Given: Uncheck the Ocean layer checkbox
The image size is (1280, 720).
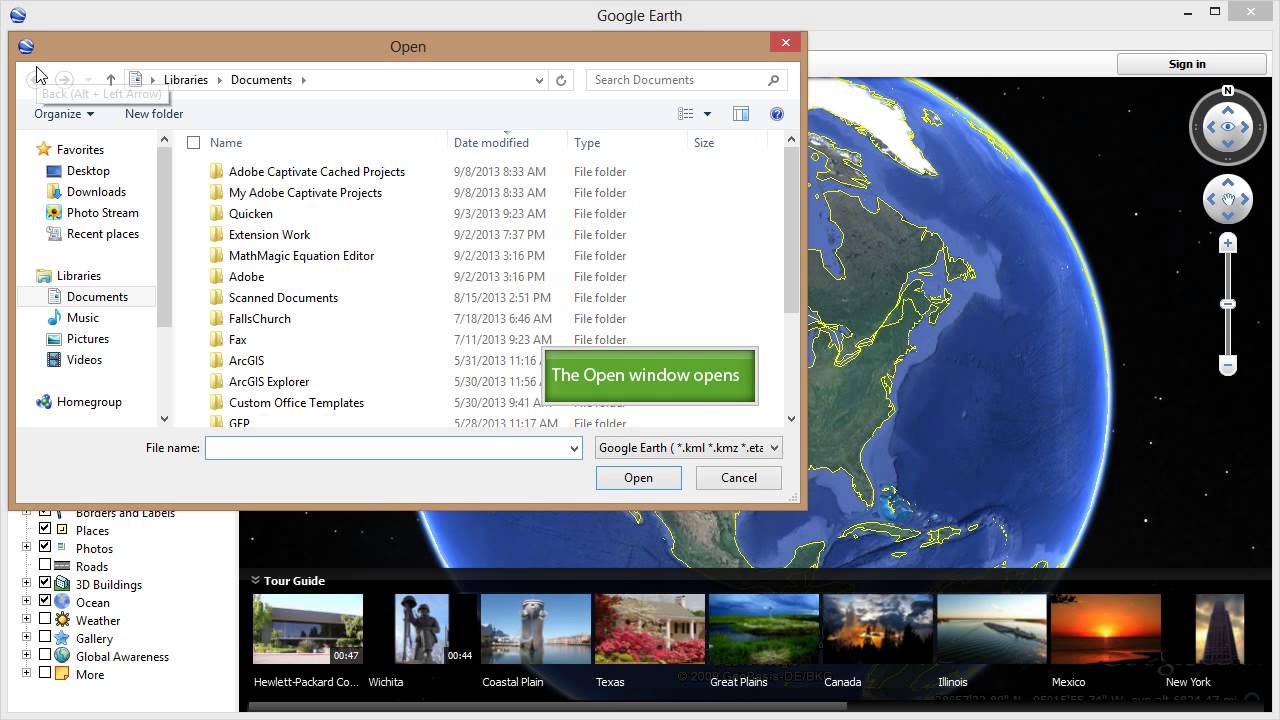Looking at the screenshot, I should [x=45, y=601].
